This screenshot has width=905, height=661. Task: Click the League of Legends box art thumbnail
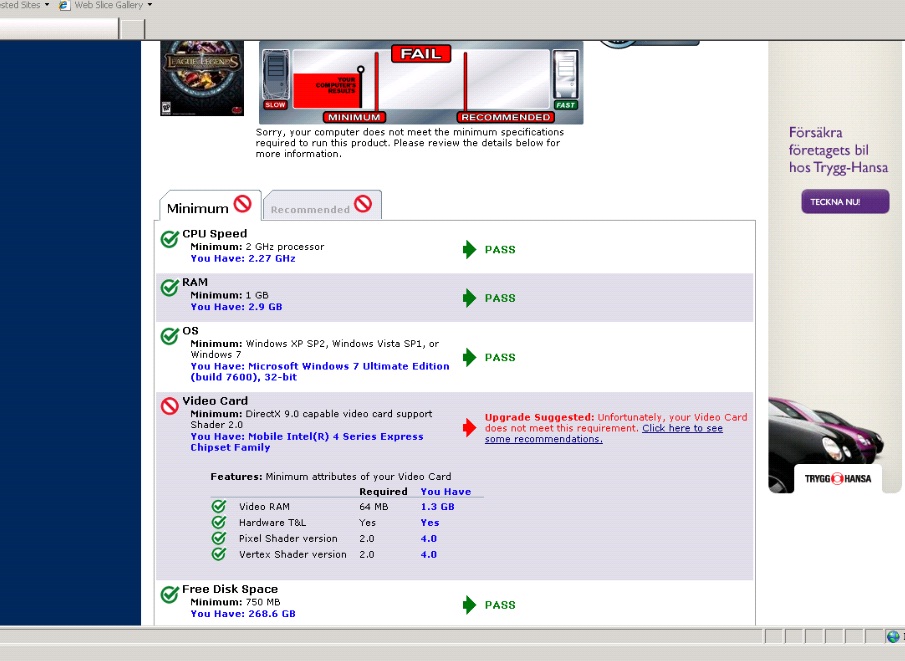click(202, 79)
